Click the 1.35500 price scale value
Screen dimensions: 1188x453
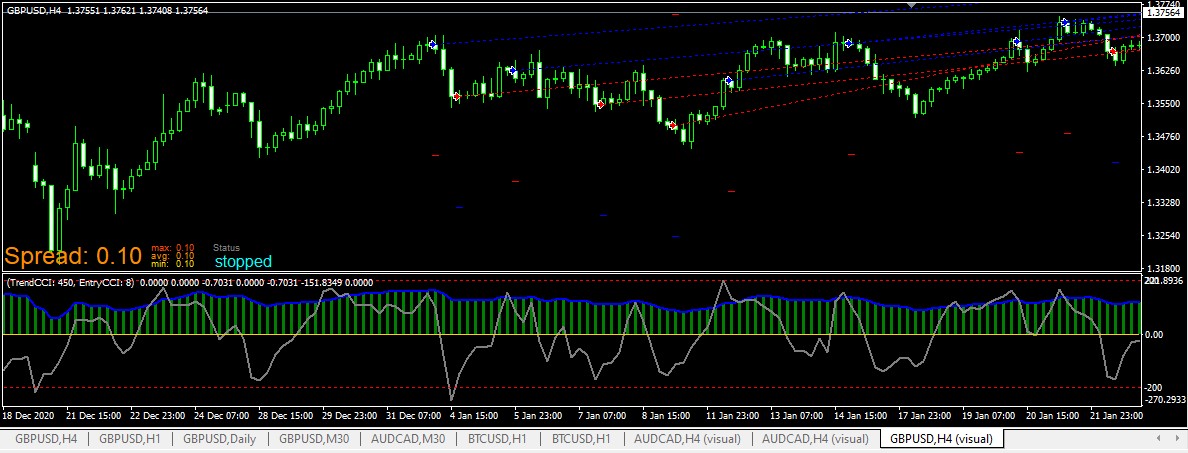(1164, 104)
